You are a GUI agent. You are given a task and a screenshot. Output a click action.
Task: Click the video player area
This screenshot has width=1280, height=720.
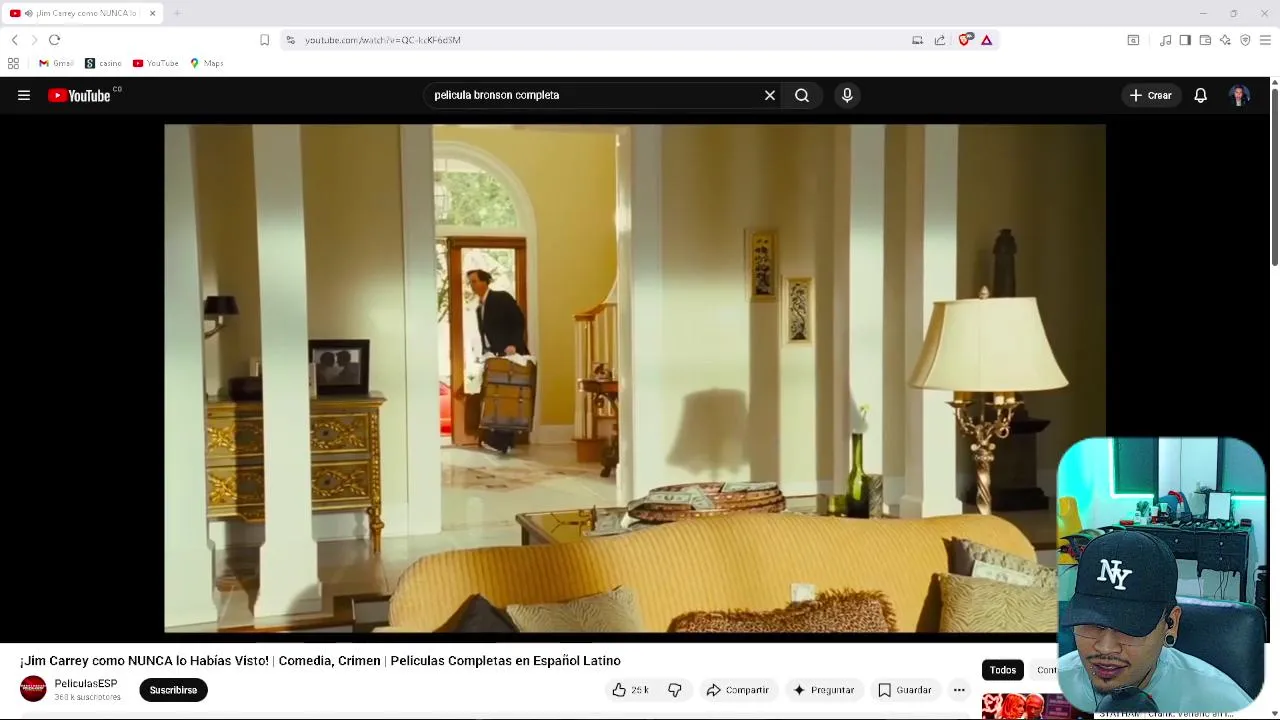635,378
